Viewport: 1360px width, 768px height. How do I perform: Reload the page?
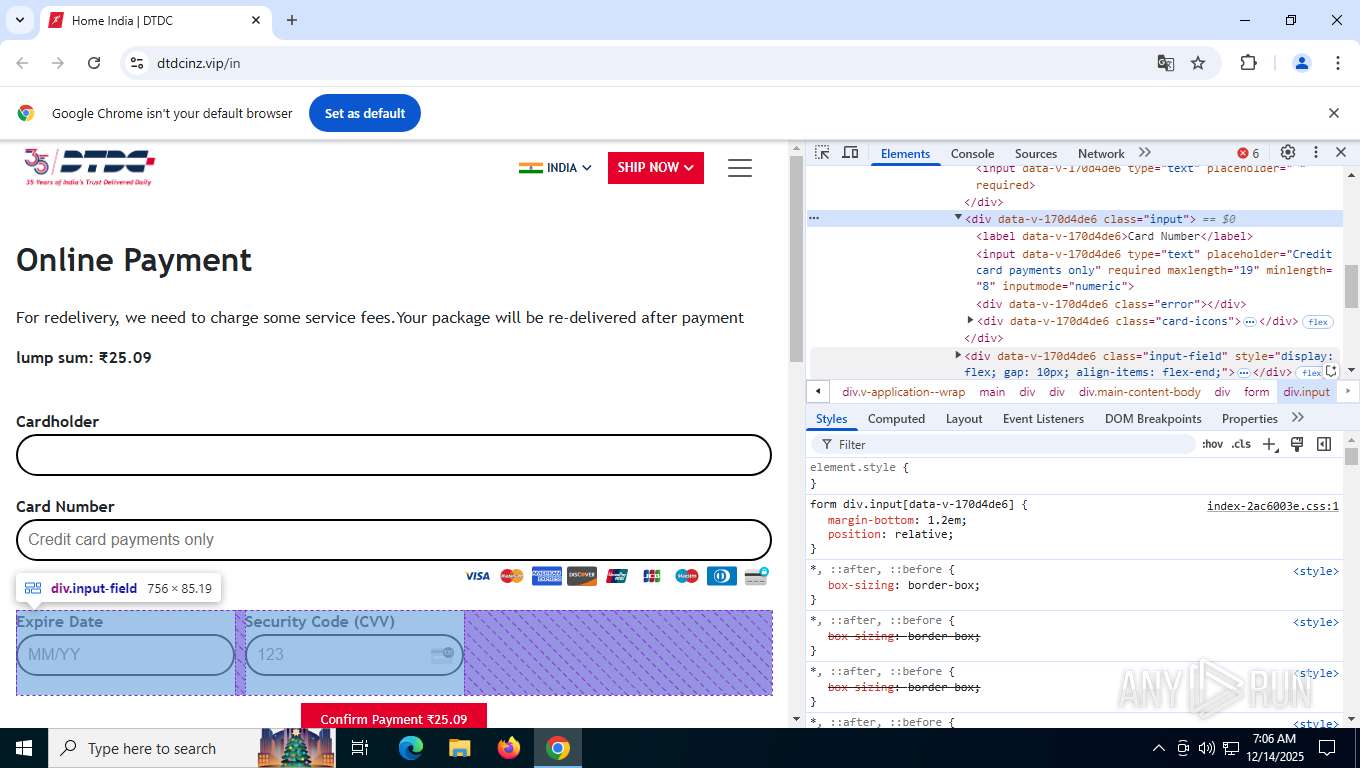94,63
